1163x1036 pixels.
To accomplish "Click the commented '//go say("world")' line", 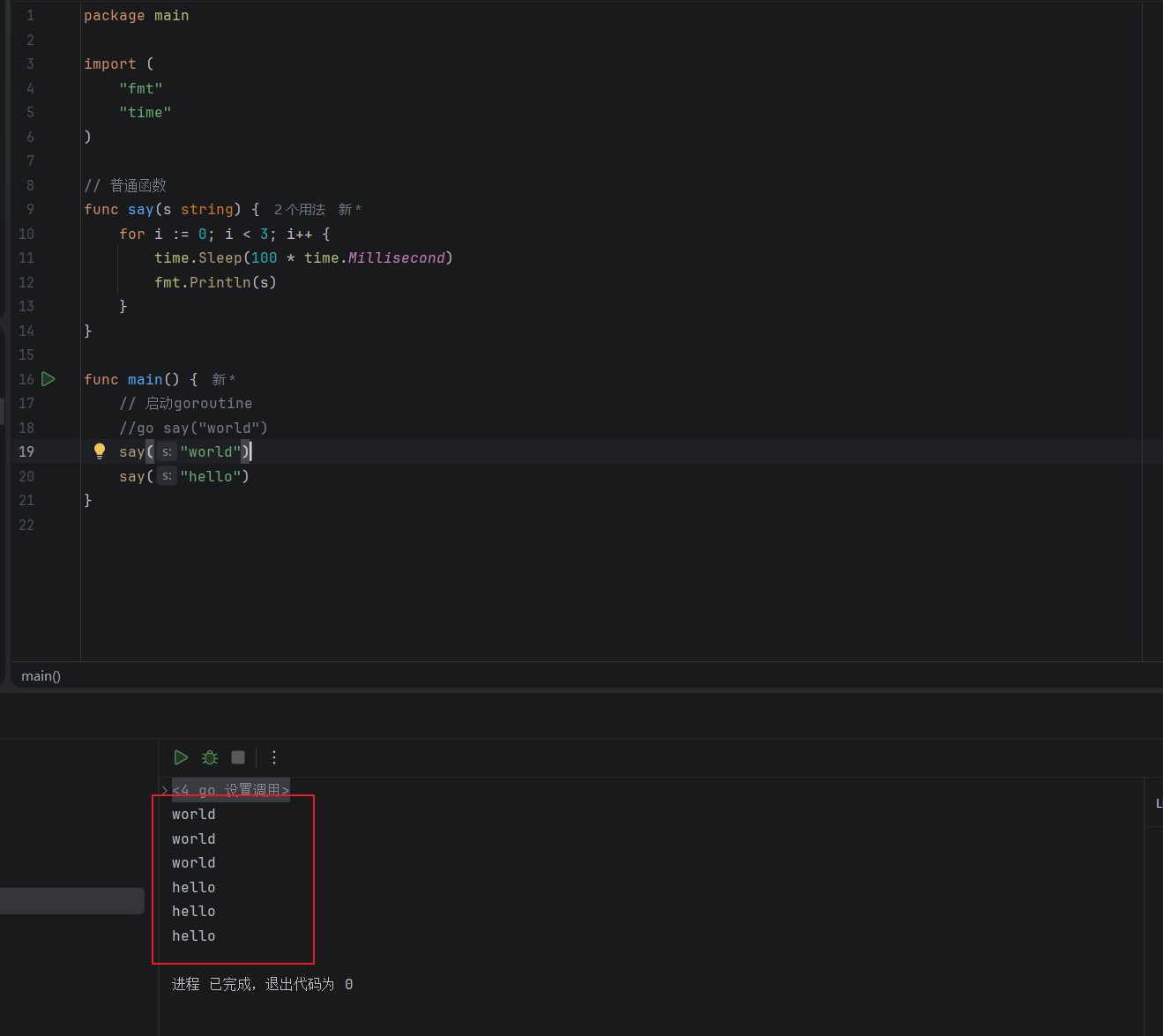I will pyautogui.click(x=194, y=428).
